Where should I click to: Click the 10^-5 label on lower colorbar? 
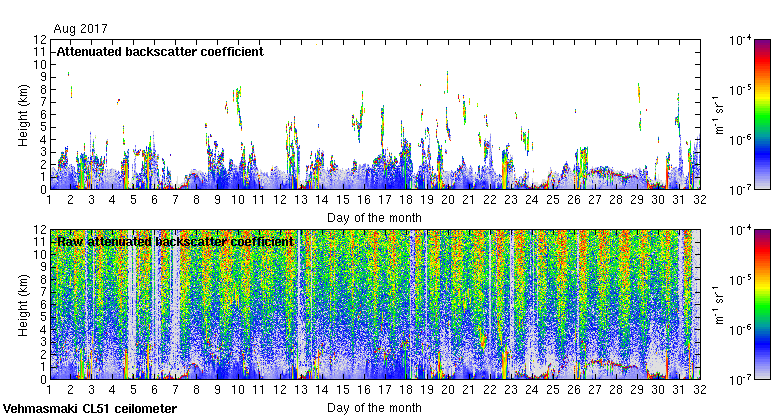(740, 280)
